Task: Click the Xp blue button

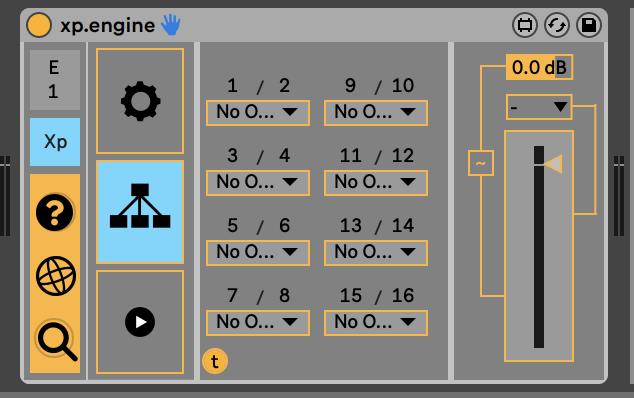Action: (55, 142)
